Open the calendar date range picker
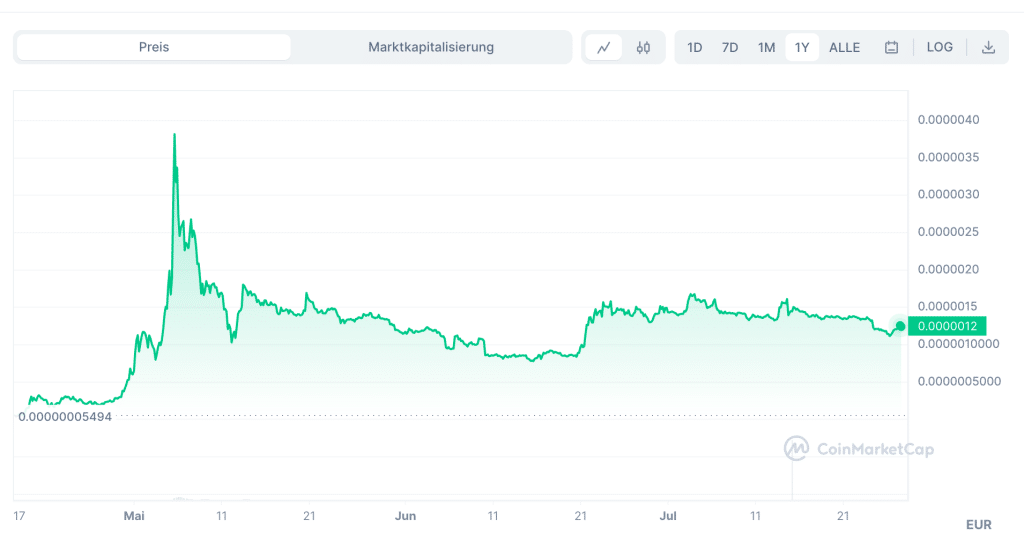 891,47
